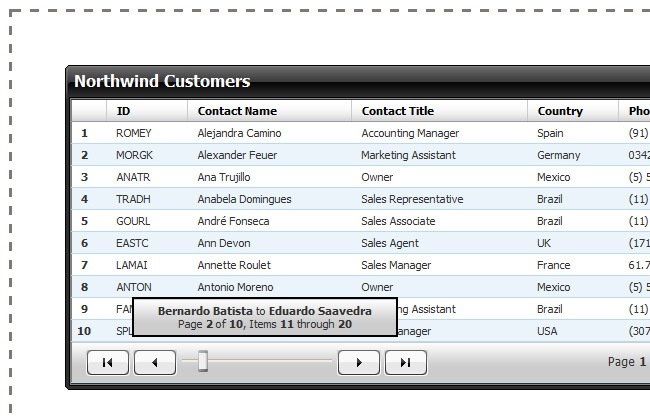Sort by Country column header
The width and height of the screenshot is (650, 417).
[560, 111]
